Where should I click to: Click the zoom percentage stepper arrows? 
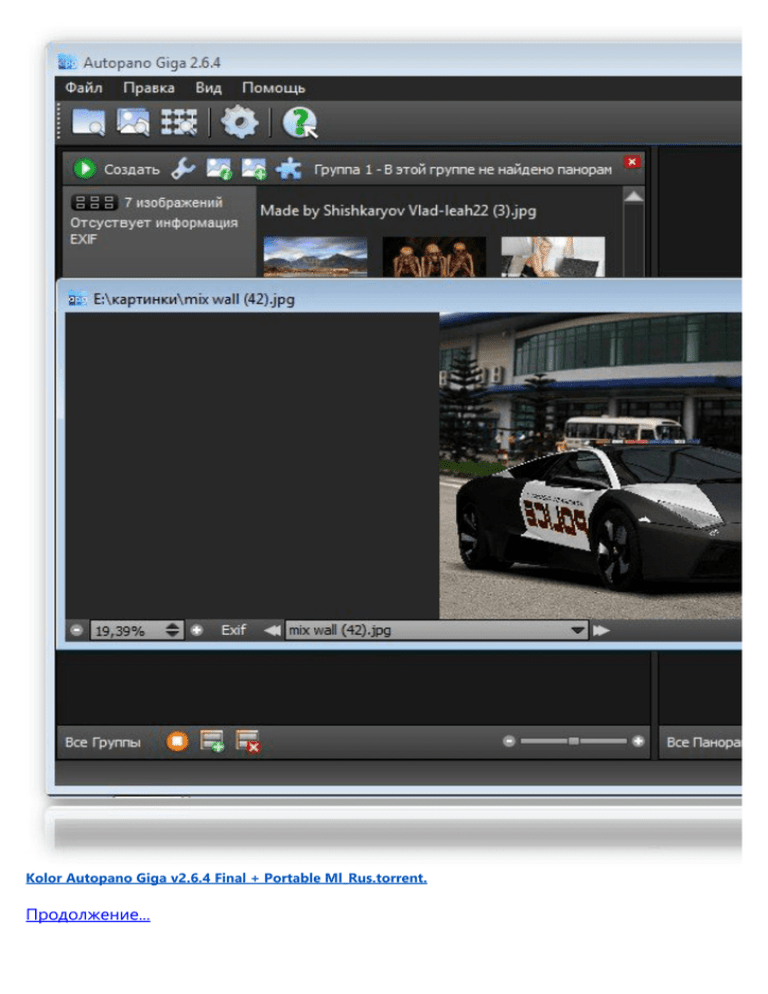[173, 631]
